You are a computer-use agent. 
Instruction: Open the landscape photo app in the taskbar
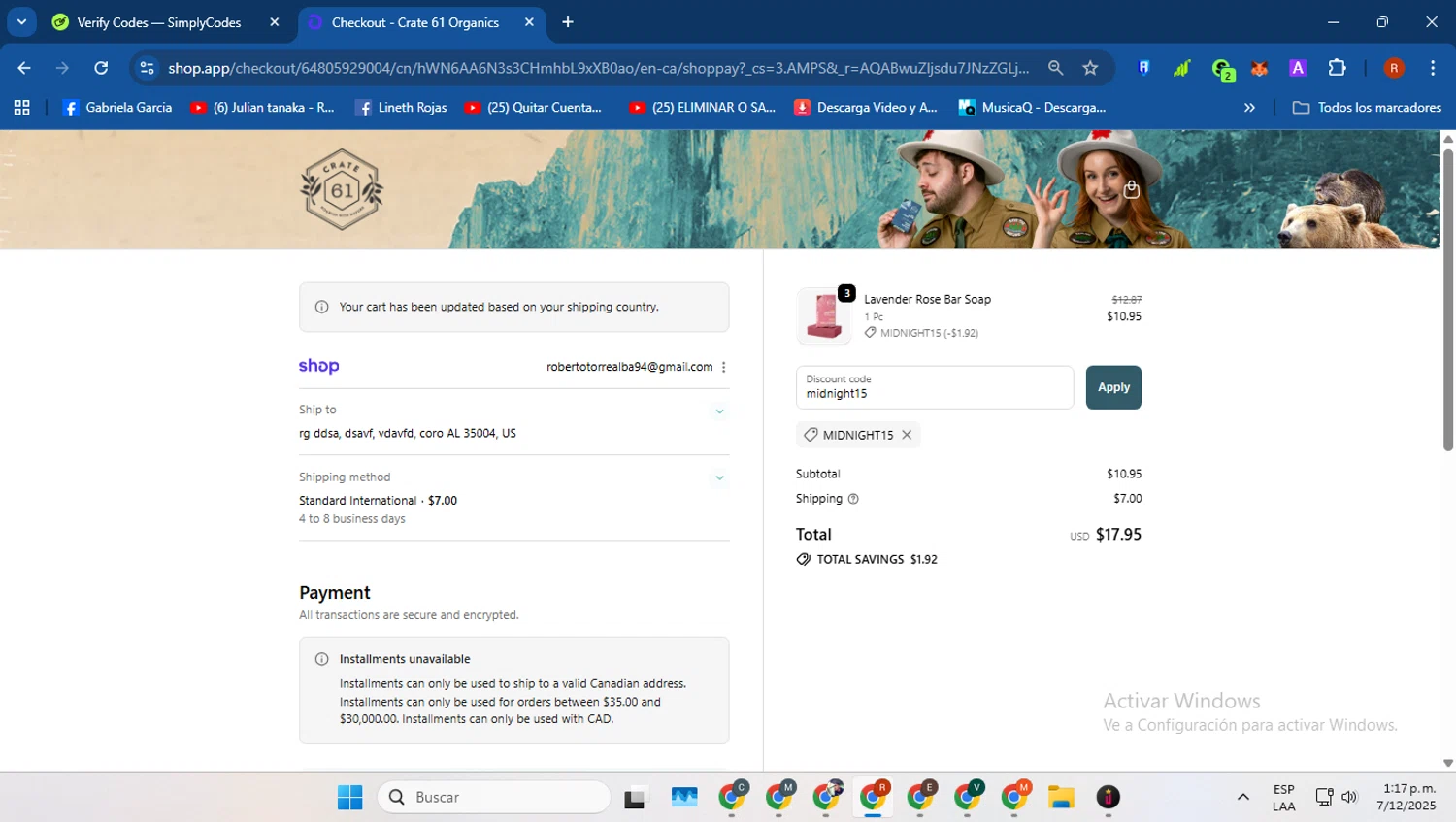(684, 797)
